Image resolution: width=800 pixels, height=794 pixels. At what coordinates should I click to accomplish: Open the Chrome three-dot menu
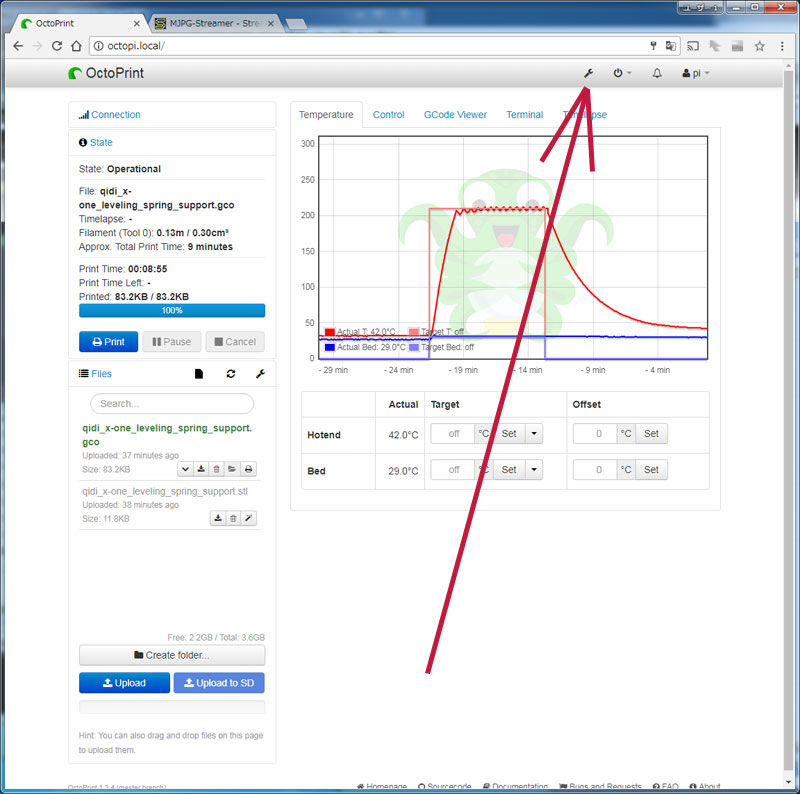pyautogui.click(x=782, y=46)
